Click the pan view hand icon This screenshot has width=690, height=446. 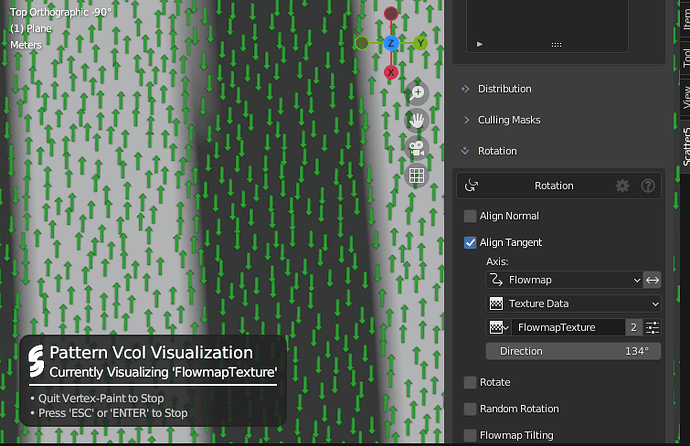[416, 121]
